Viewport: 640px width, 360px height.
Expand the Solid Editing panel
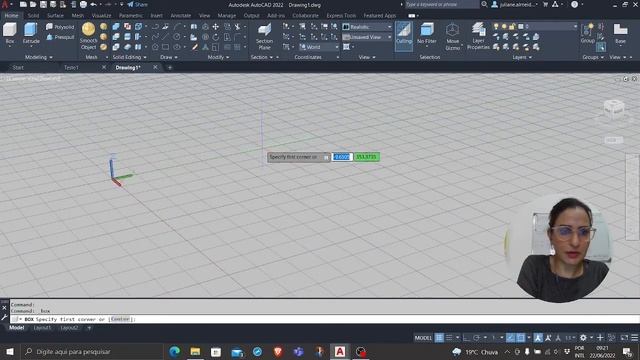click(129, 57)
